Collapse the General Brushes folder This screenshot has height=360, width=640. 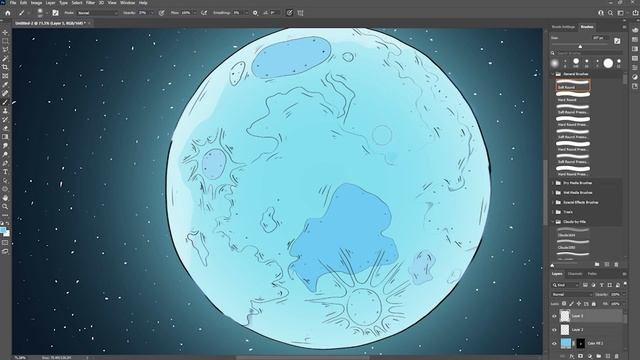click(553, 74)
